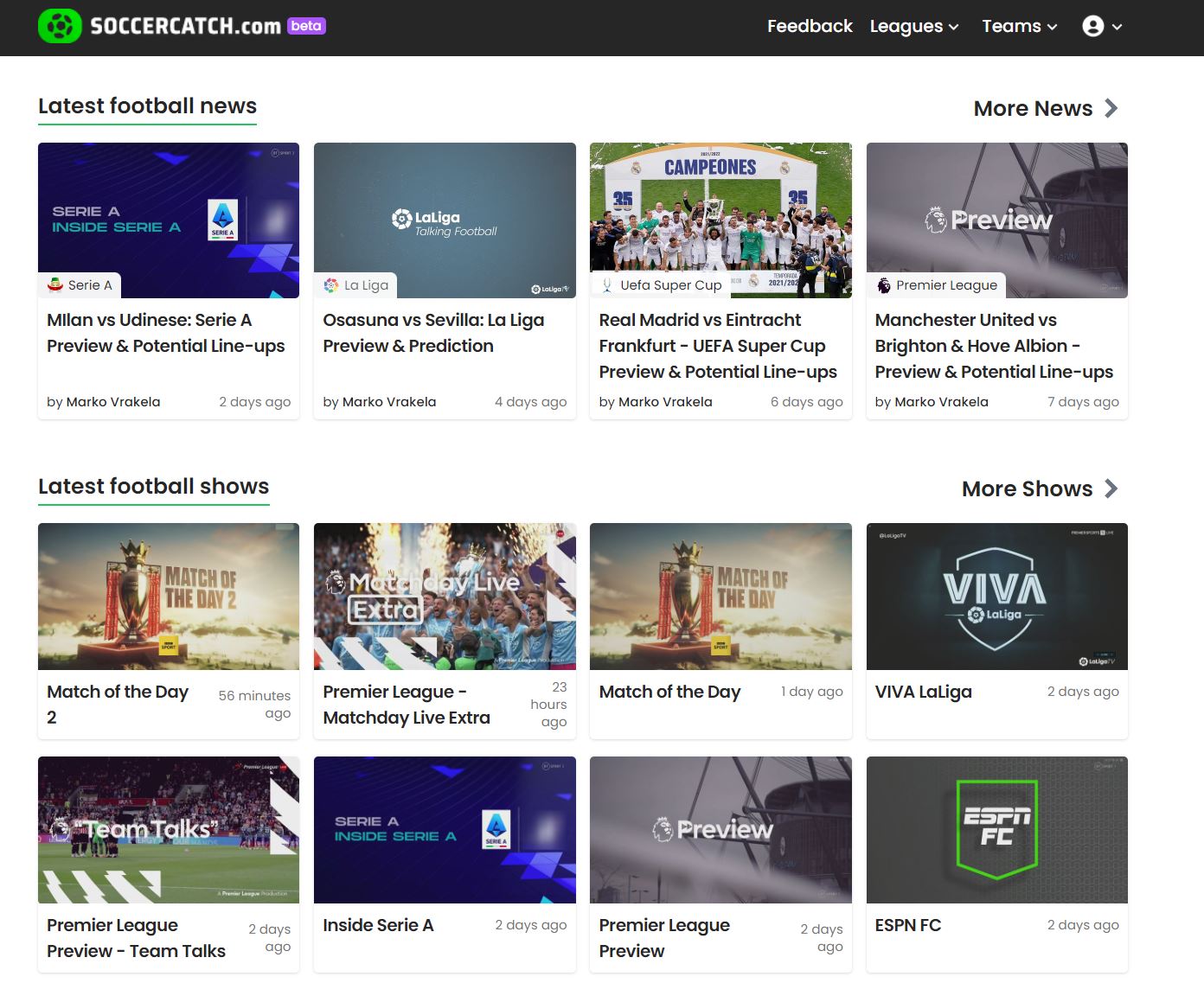Click the beta badge next to the logo
This screenshot has height=983, width=1204.
click(306, 26)
